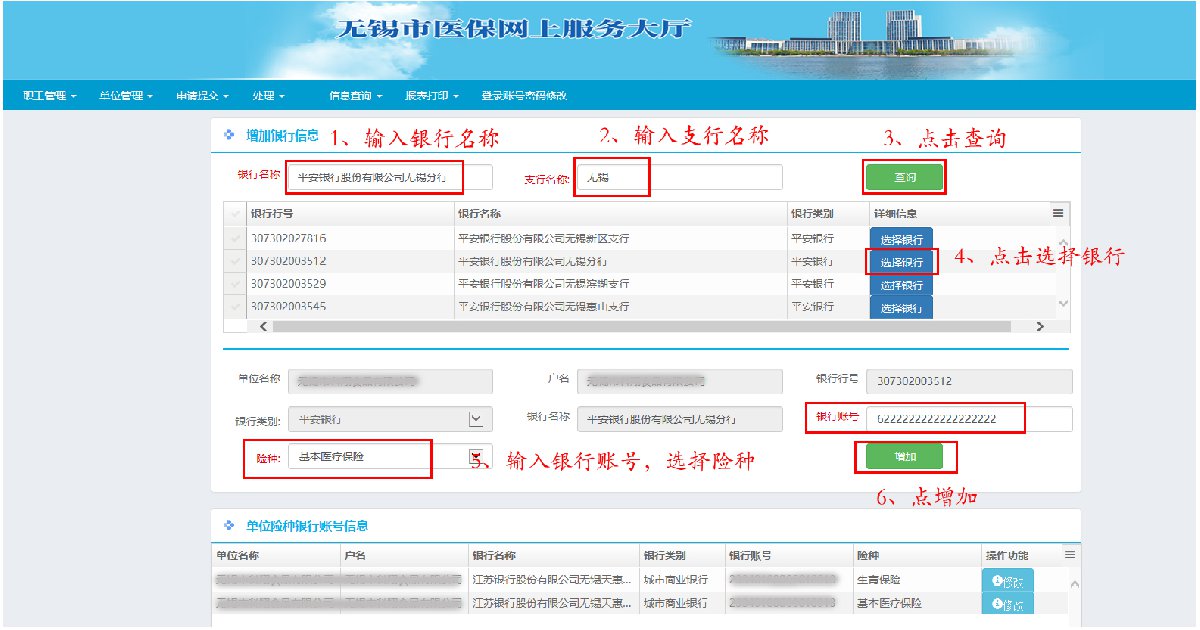Click the icon beside 增加银行信息 heading
This screenshot has height=630, width=1200.
[228, 134]
